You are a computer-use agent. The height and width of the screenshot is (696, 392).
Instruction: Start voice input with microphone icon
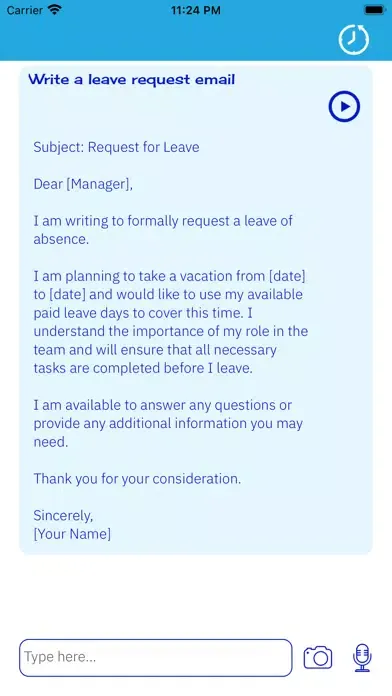pos(362,657)
